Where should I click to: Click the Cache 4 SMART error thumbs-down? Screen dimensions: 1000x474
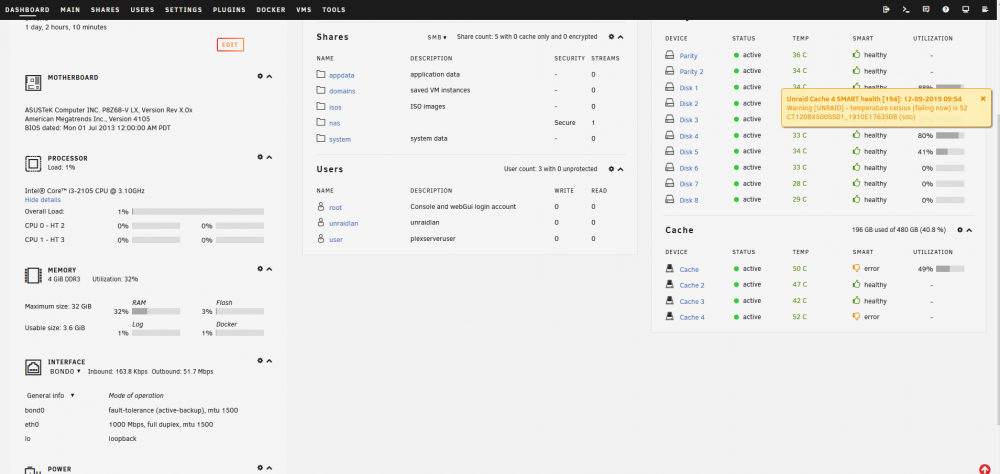coord(857,316)
